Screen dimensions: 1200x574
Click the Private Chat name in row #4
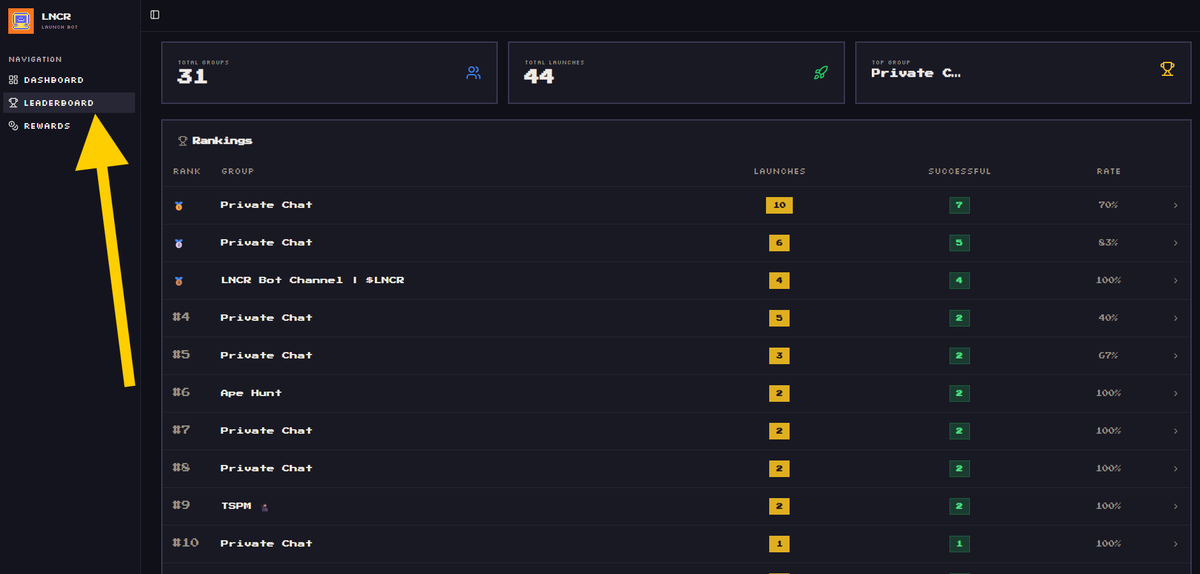[x=266, y=318]
